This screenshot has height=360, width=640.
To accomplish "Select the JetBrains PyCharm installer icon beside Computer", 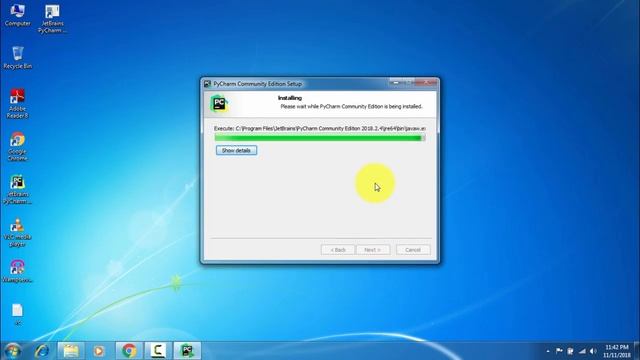I will click(x=52, y=19).
